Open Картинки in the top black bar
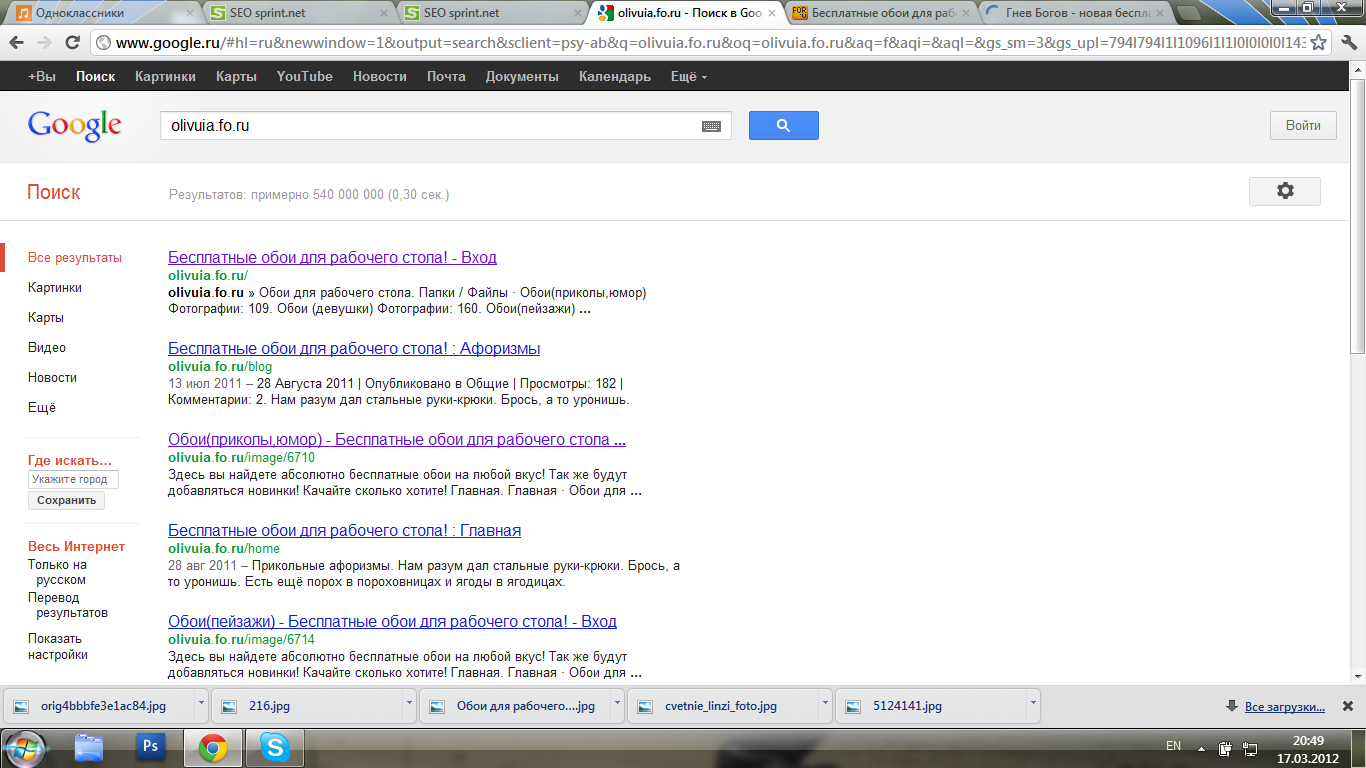Viewport: 1366px width, 768px height. 165,76
